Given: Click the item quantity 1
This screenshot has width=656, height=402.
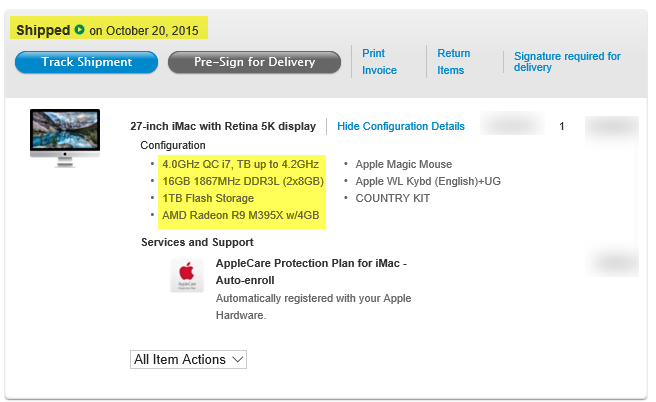Looking at the screenshot, I should coord(562,126).
